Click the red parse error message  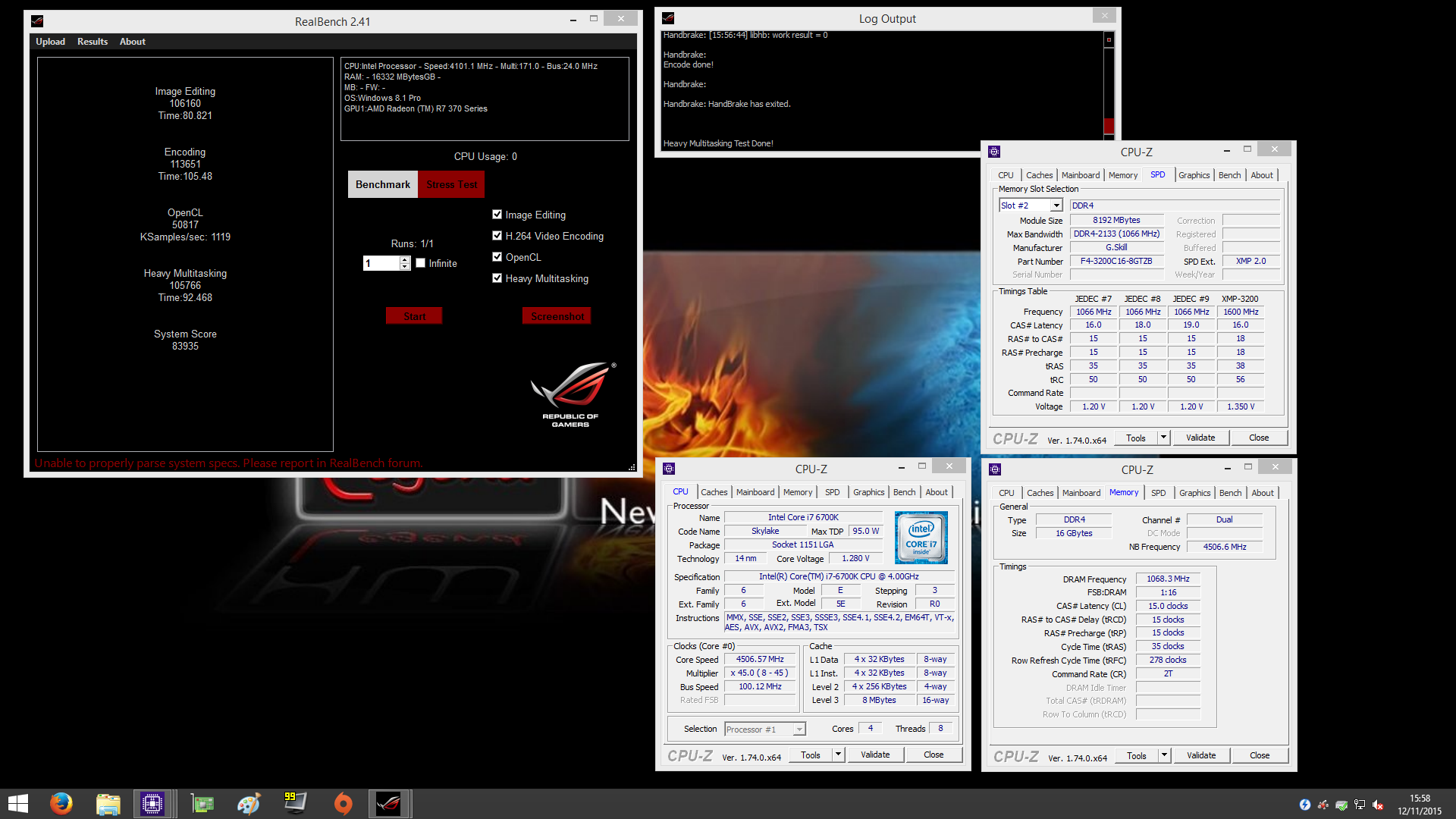click(228, 463)
